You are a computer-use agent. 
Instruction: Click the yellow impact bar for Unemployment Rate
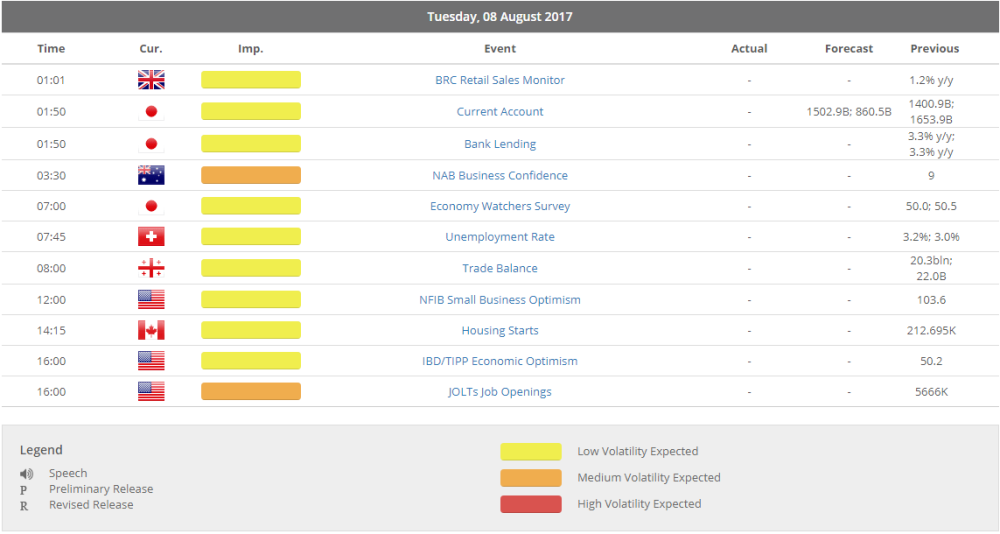(x=251, y=237)
